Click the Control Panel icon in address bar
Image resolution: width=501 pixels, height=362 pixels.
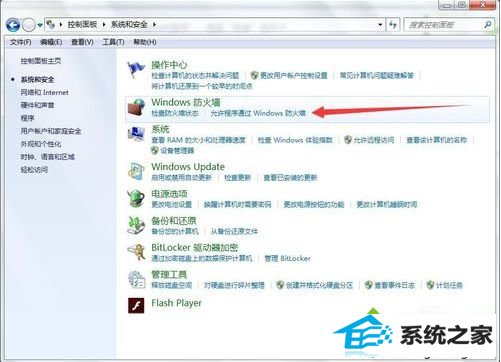pos(50,24)
